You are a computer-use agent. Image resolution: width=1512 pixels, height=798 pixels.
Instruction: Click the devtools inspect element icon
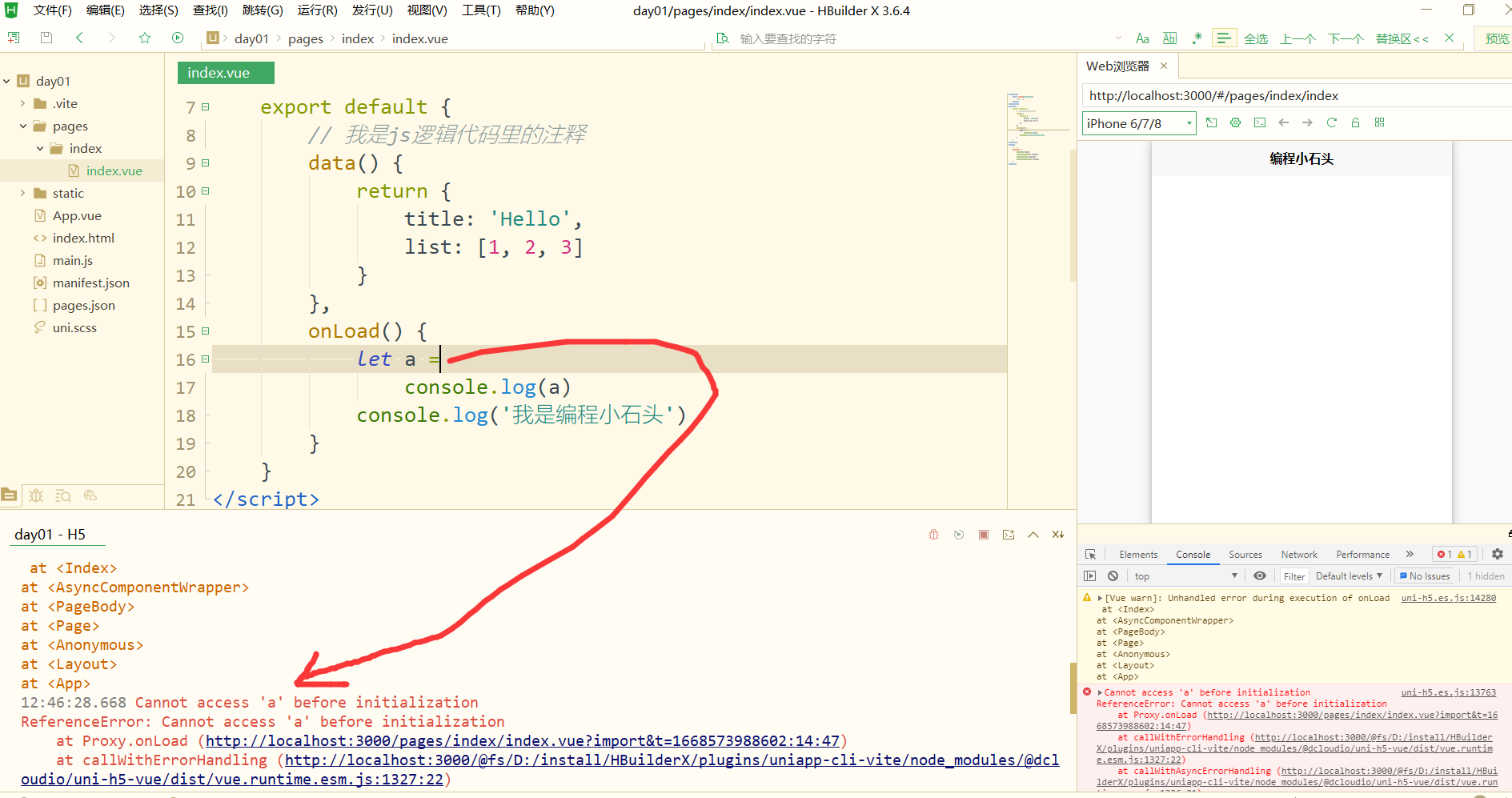pyautogui.click(x=1090, y=554)
